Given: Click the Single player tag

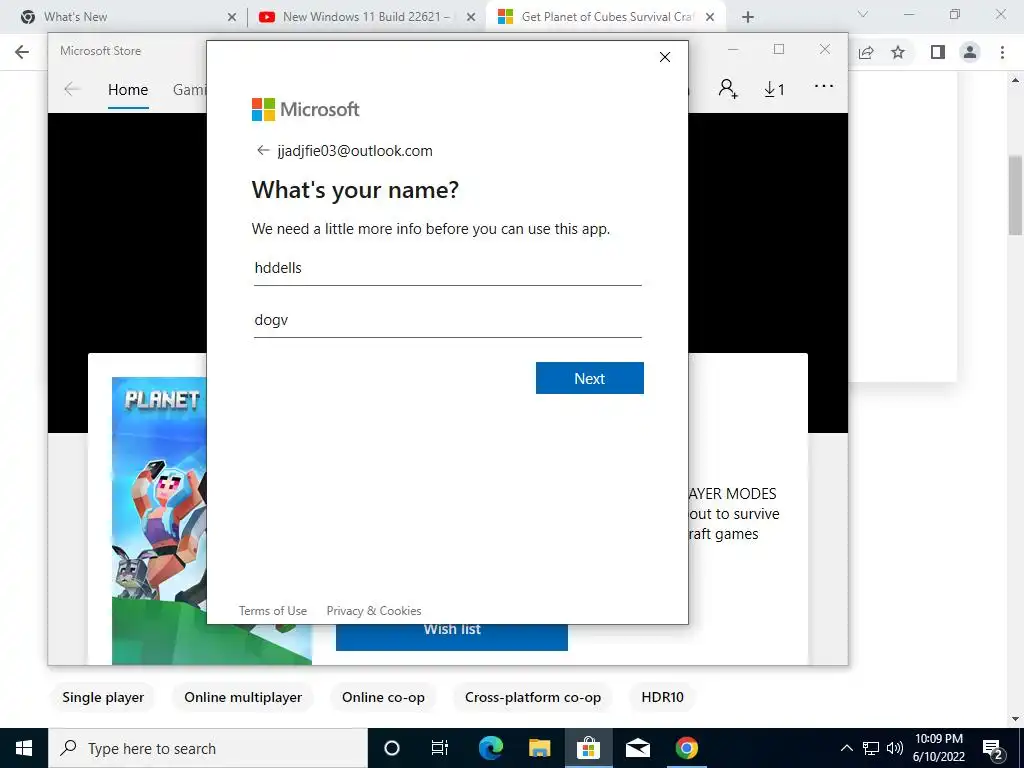Looking at the screenshot, I should [103, 697].
